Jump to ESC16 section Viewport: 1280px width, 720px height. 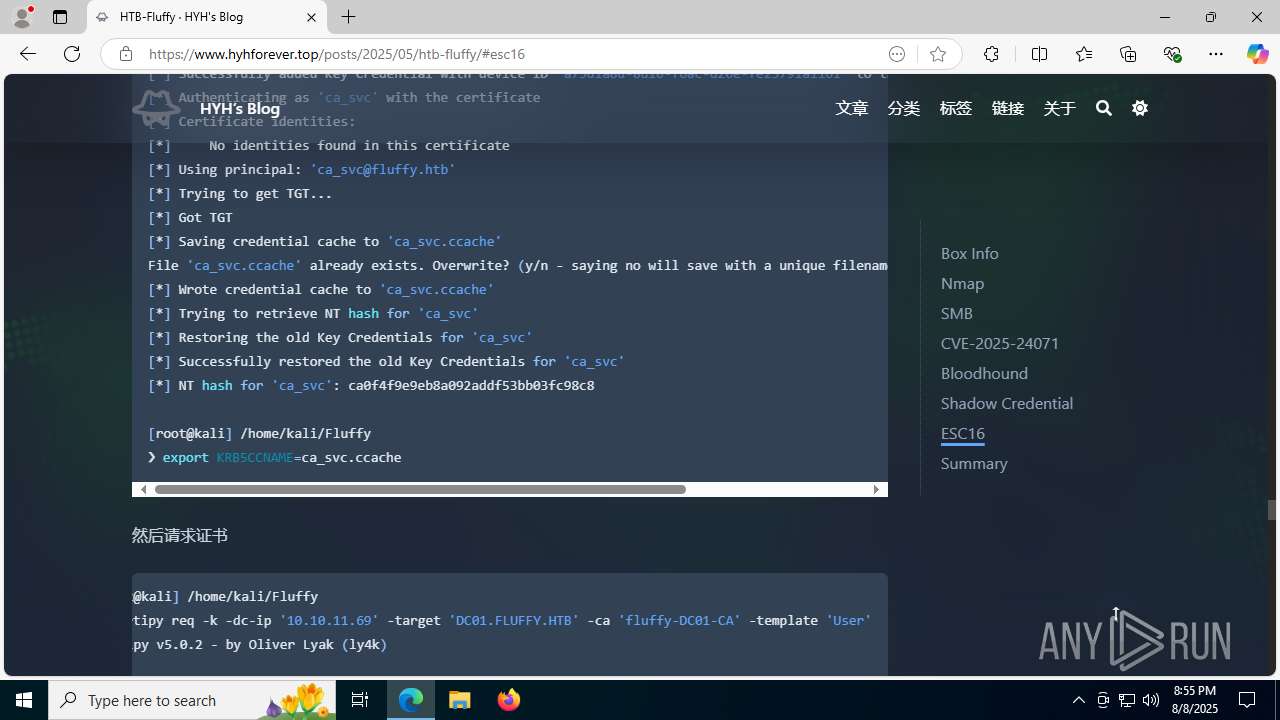click(x=963, y=433)
